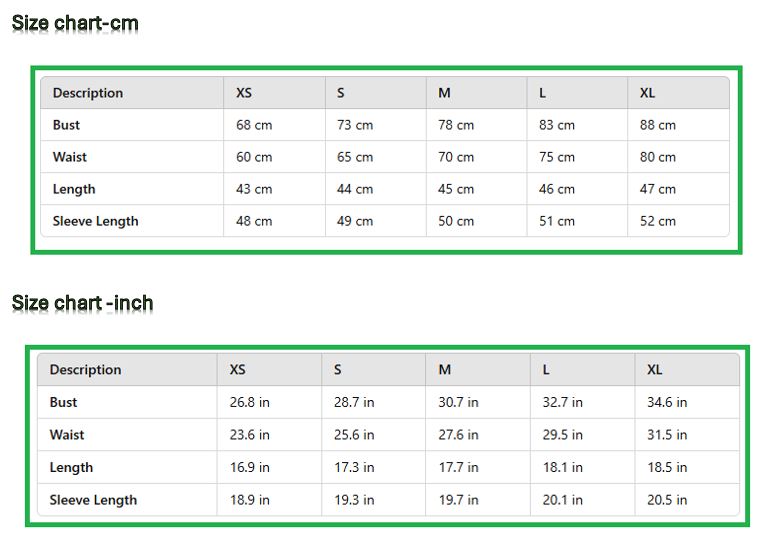Click the Description header in the cm chart
Viewport: 775px width, 555px height.
(x=88, y=93)
